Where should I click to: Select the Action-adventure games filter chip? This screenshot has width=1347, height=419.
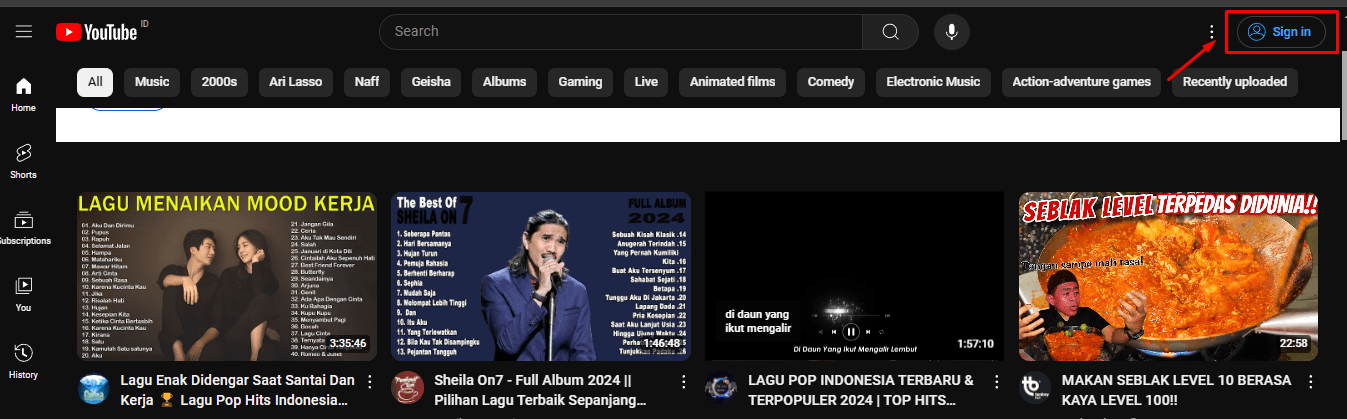[1082, 82]
